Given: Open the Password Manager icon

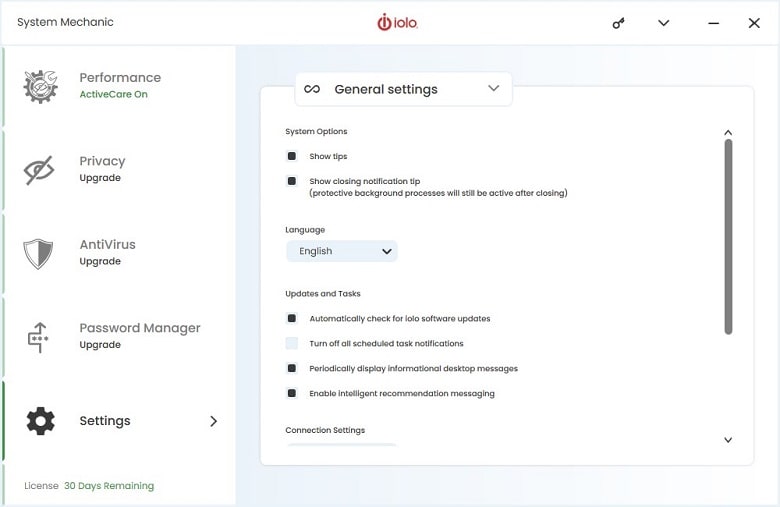Looking at the screenshot, I should tap(38, 337).
